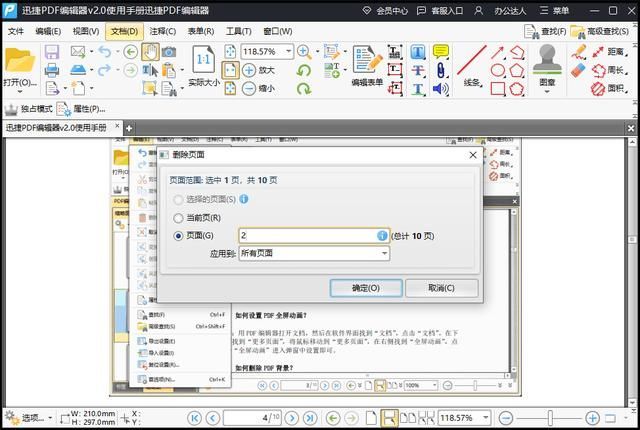Go to the next page in the status bar
Screen dimensions: 640x430
click(x=291, y=418)
